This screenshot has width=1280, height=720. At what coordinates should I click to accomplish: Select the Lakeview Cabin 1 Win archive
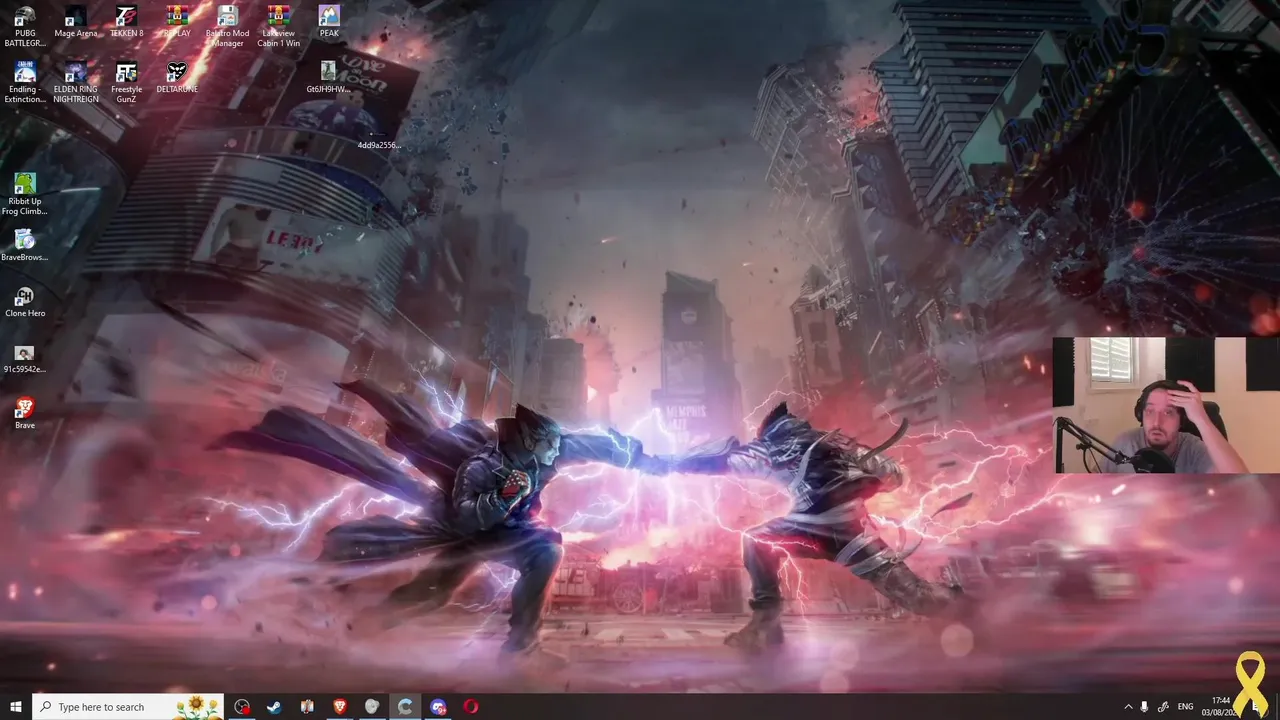[279, 27]
